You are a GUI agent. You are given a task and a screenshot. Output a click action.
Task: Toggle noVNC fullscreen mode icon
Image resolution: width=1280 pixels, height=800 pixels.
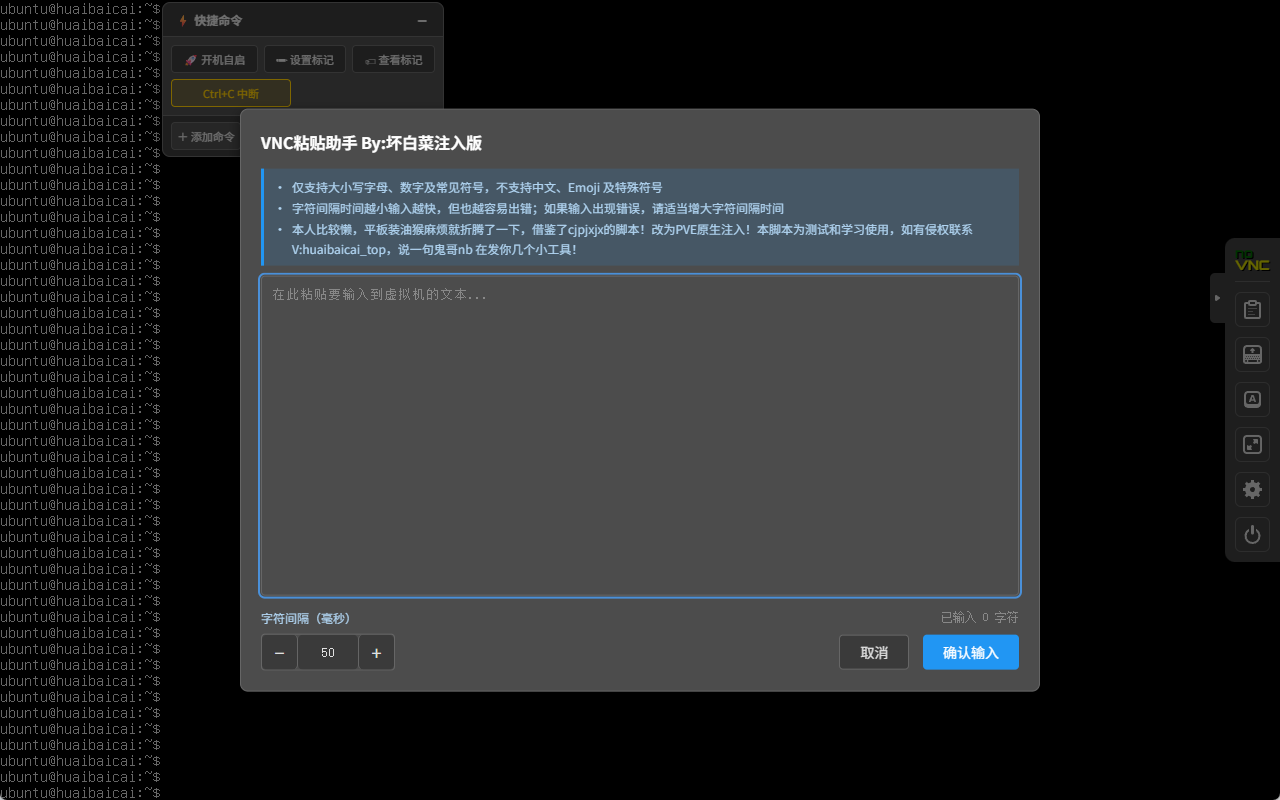pos(1252,445)
